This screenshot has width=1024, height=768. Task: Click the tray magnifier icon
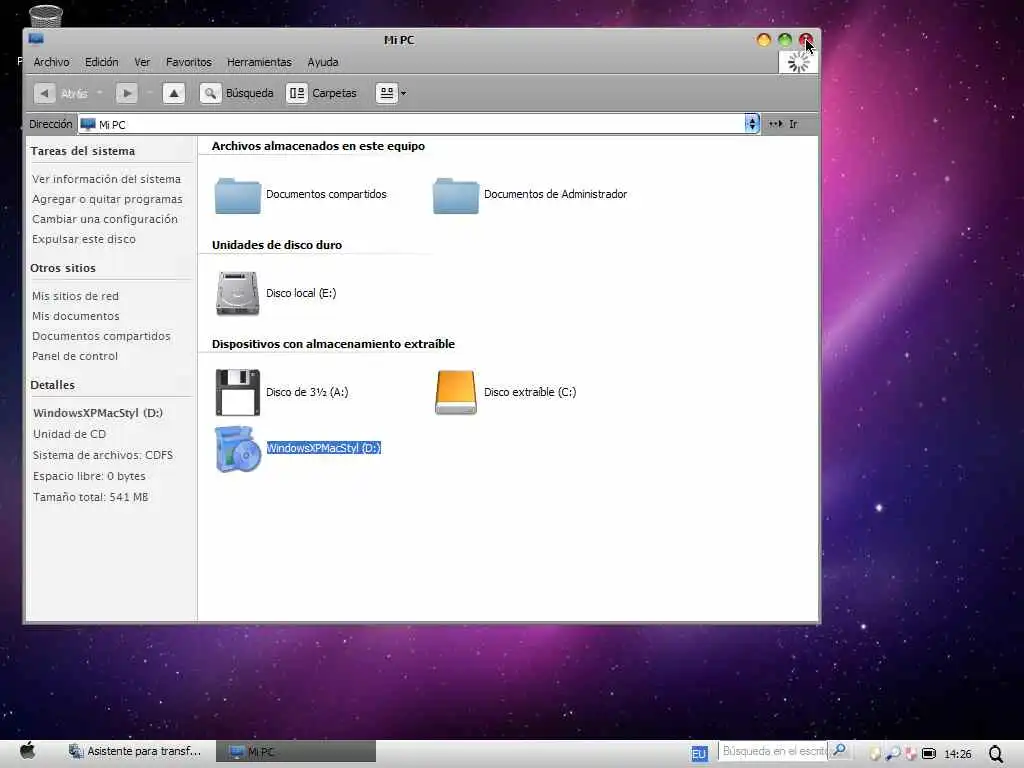893,754
